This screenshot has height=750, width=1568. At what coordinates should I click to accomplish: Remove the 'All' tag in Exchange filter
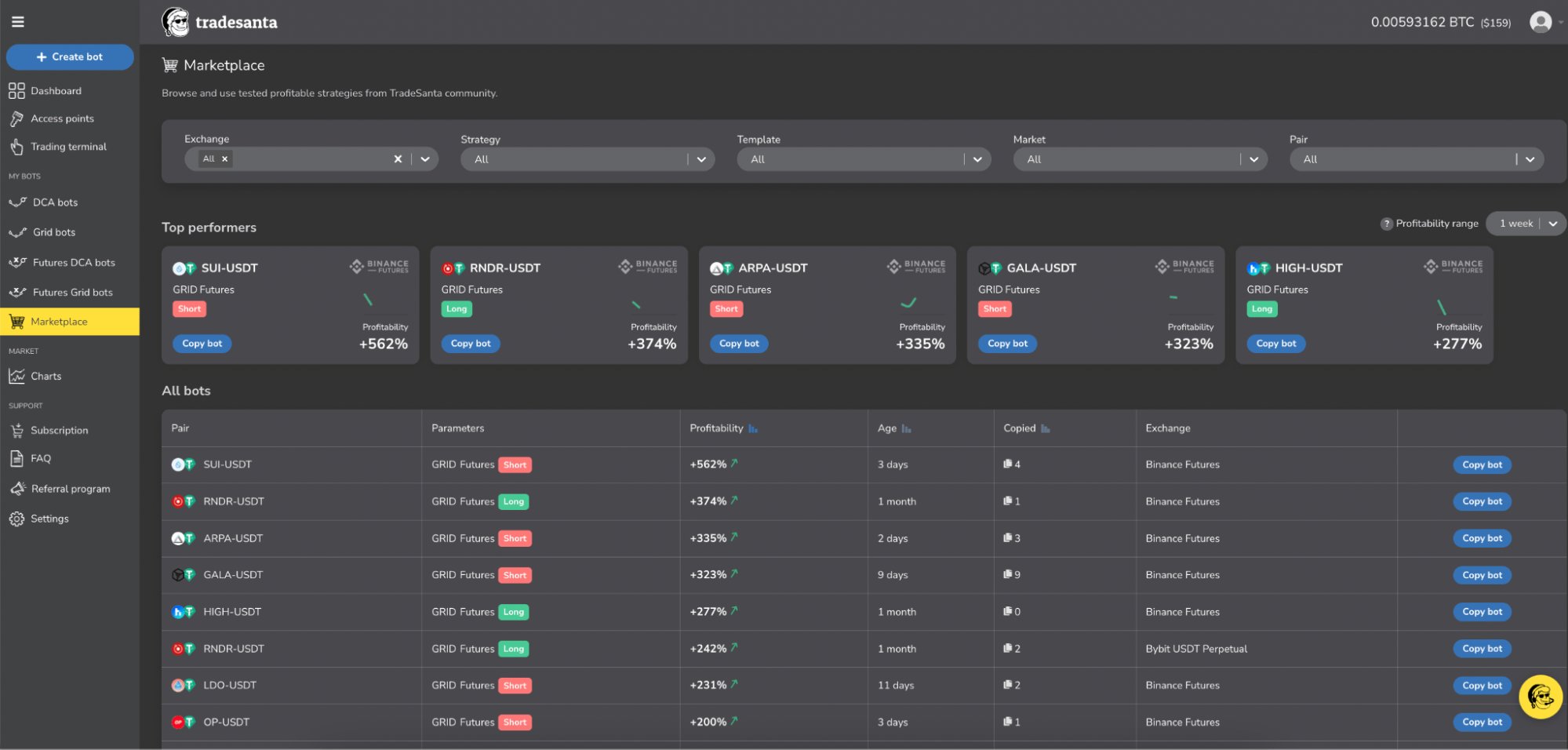(x=225, y=159)
